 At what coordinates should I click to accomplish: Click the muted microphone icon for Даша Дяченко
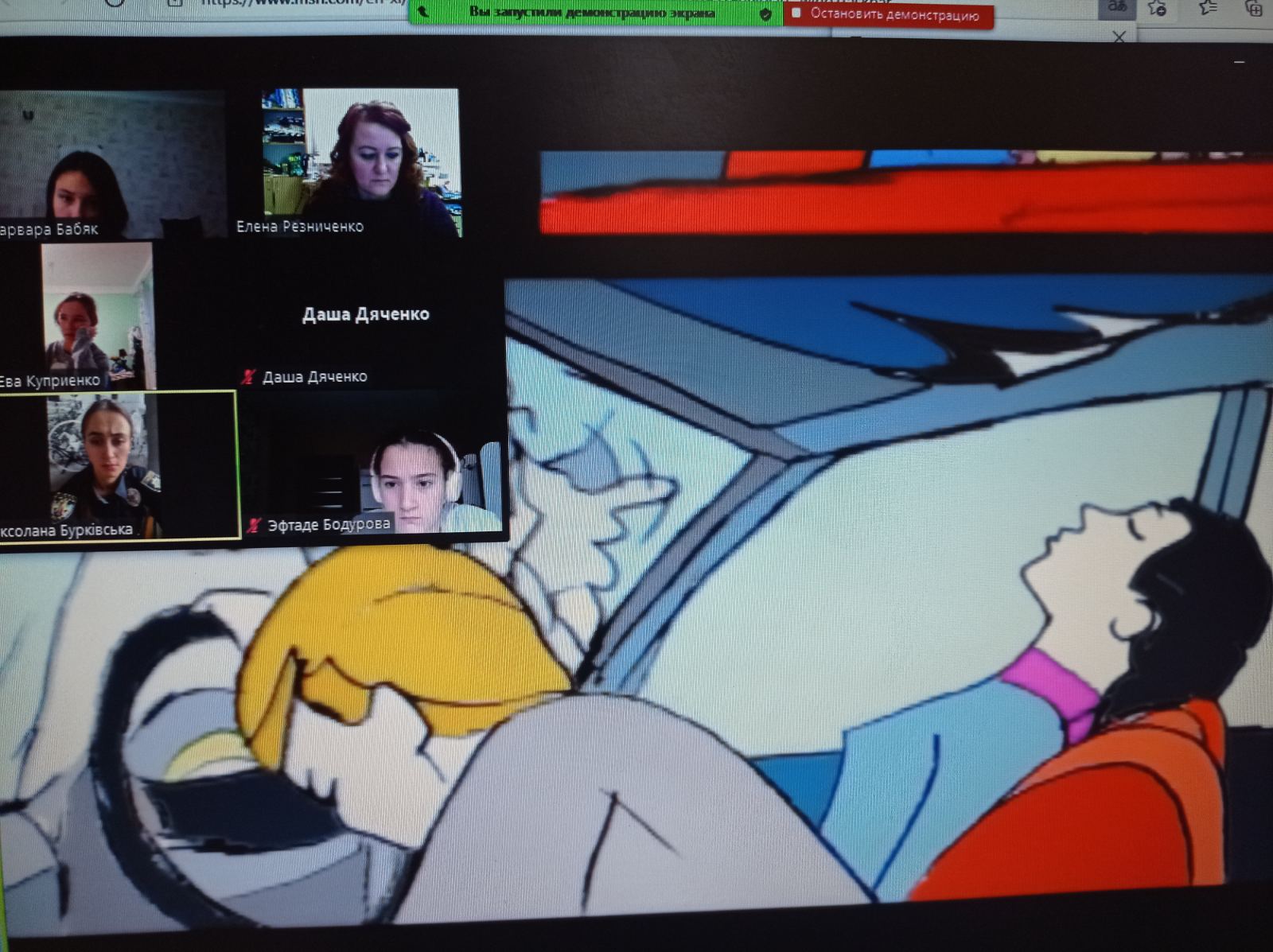[x=249, y=376]
